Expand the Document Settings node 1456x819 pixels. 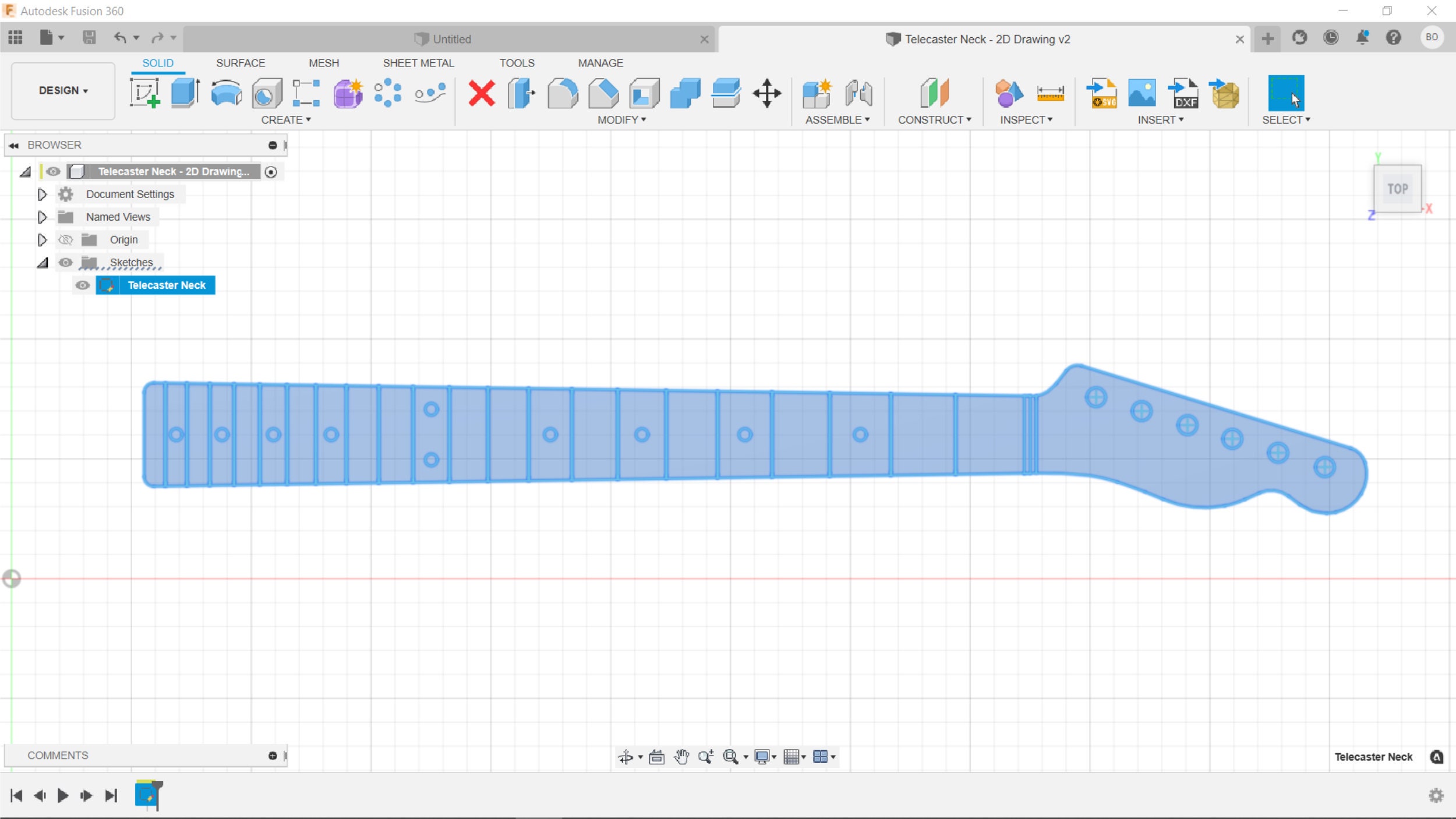(x=42, y=194)
